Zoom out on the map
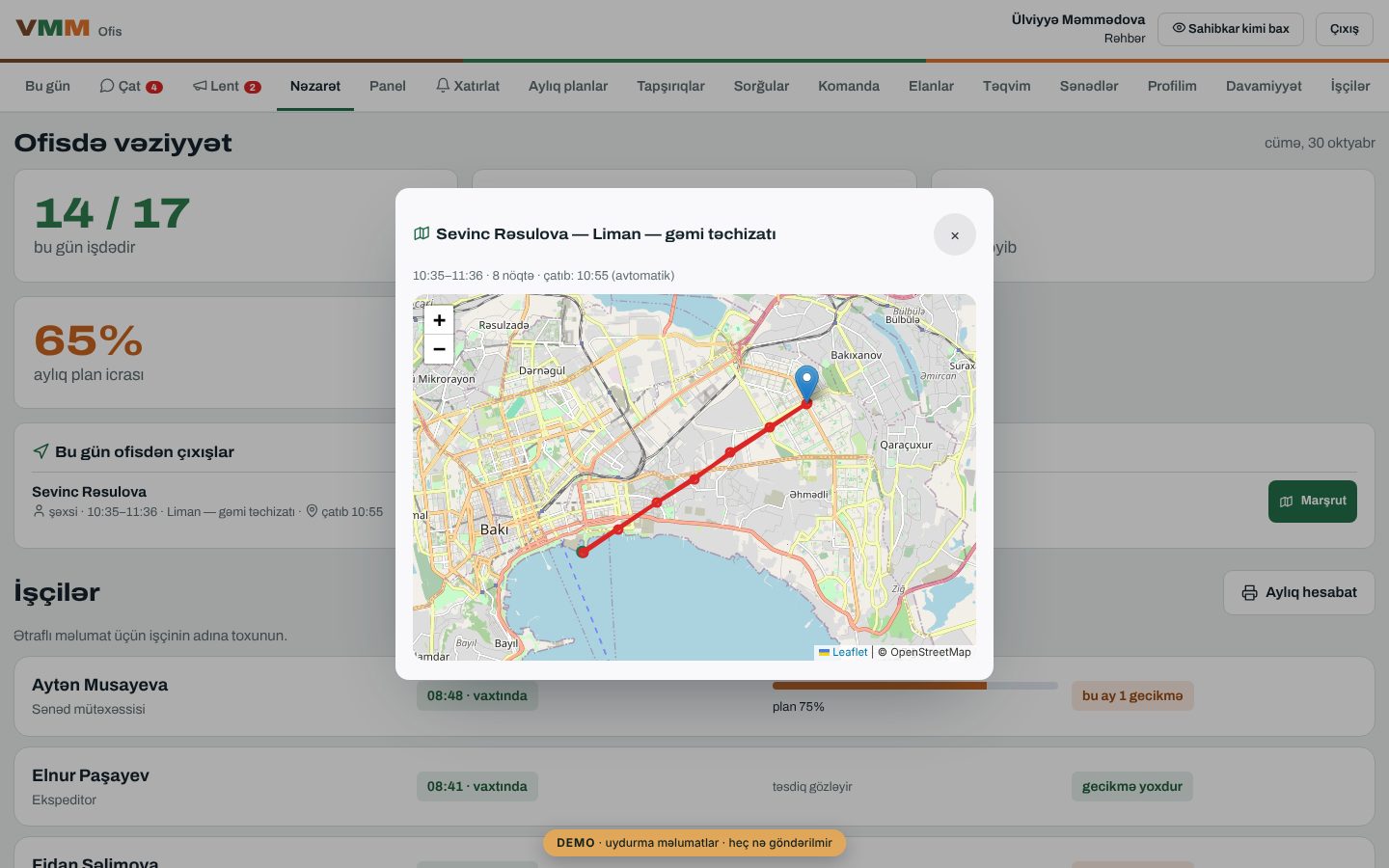Screen dimensions: 1389x868 point(439,349)
